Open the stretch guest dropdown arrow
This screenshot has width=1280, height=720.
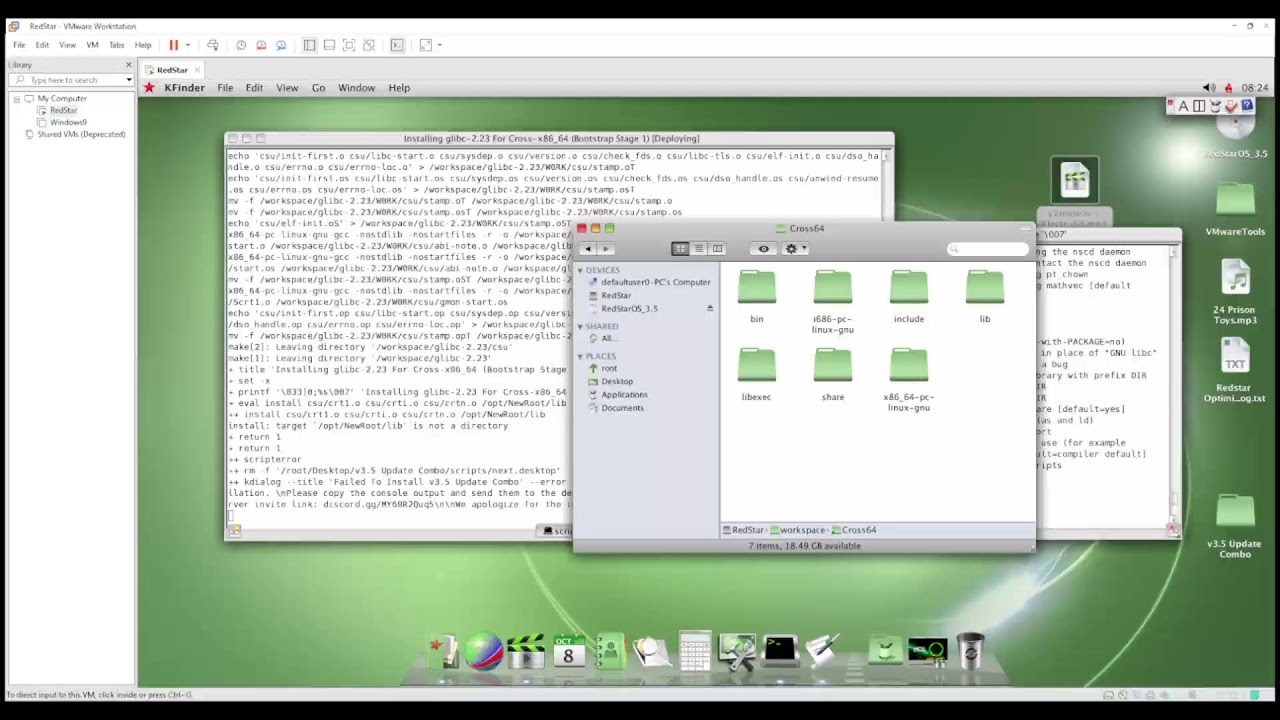439,45
